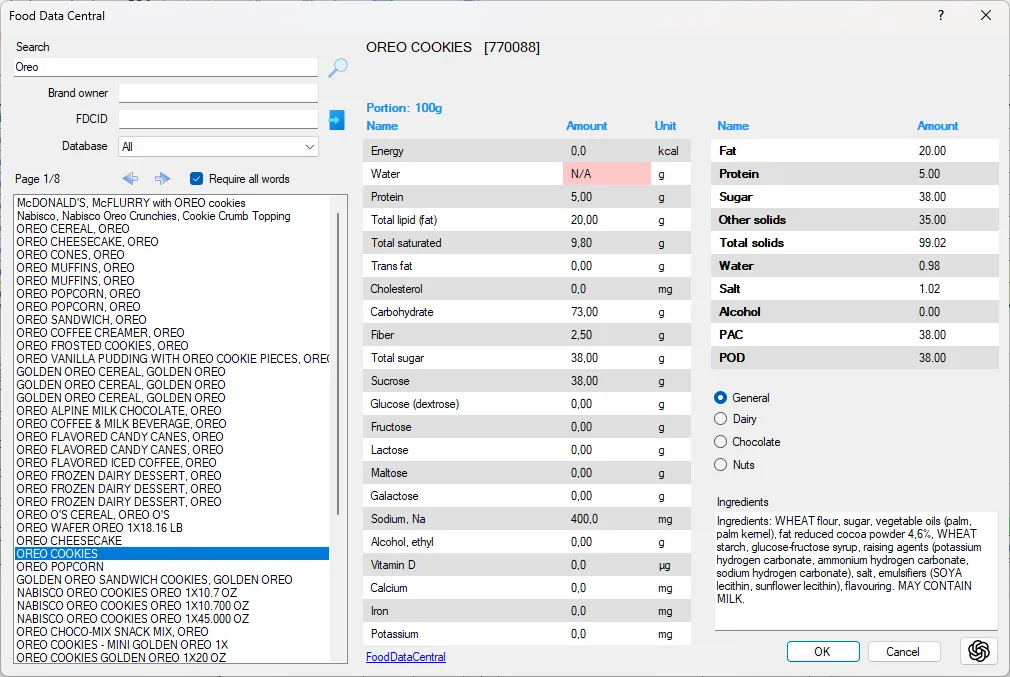Select the Chocolate radio option
Image resolution: width=1010 pixels, height=677 pixels.
[720, 442]
